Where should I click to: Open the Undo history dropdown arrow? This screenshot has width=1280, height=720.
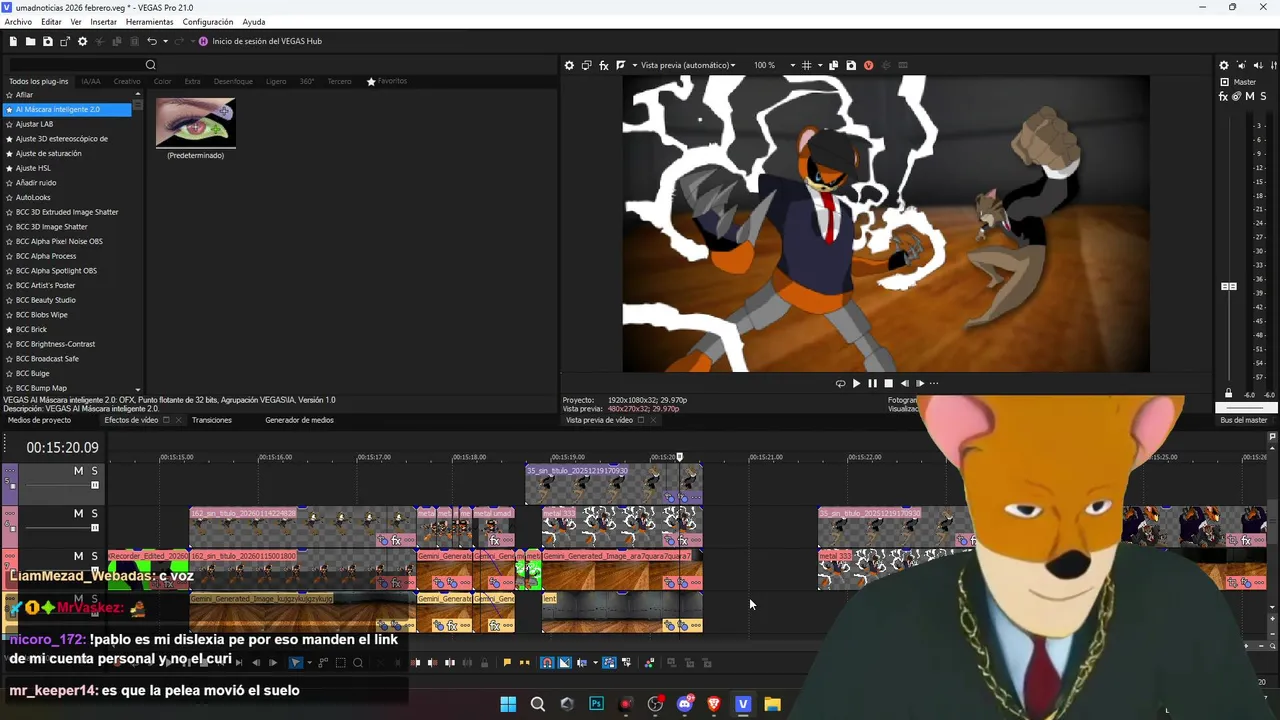tap(164, 41)
